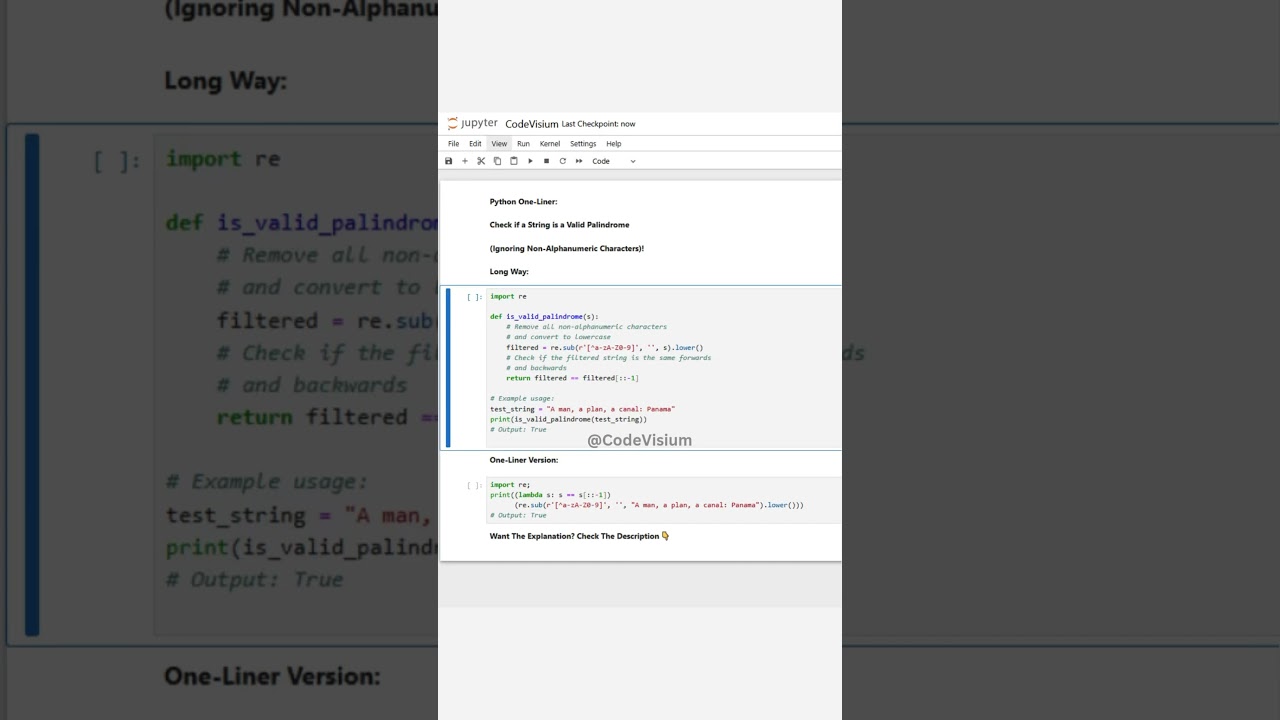Restart the kernel

coord(562,161)
